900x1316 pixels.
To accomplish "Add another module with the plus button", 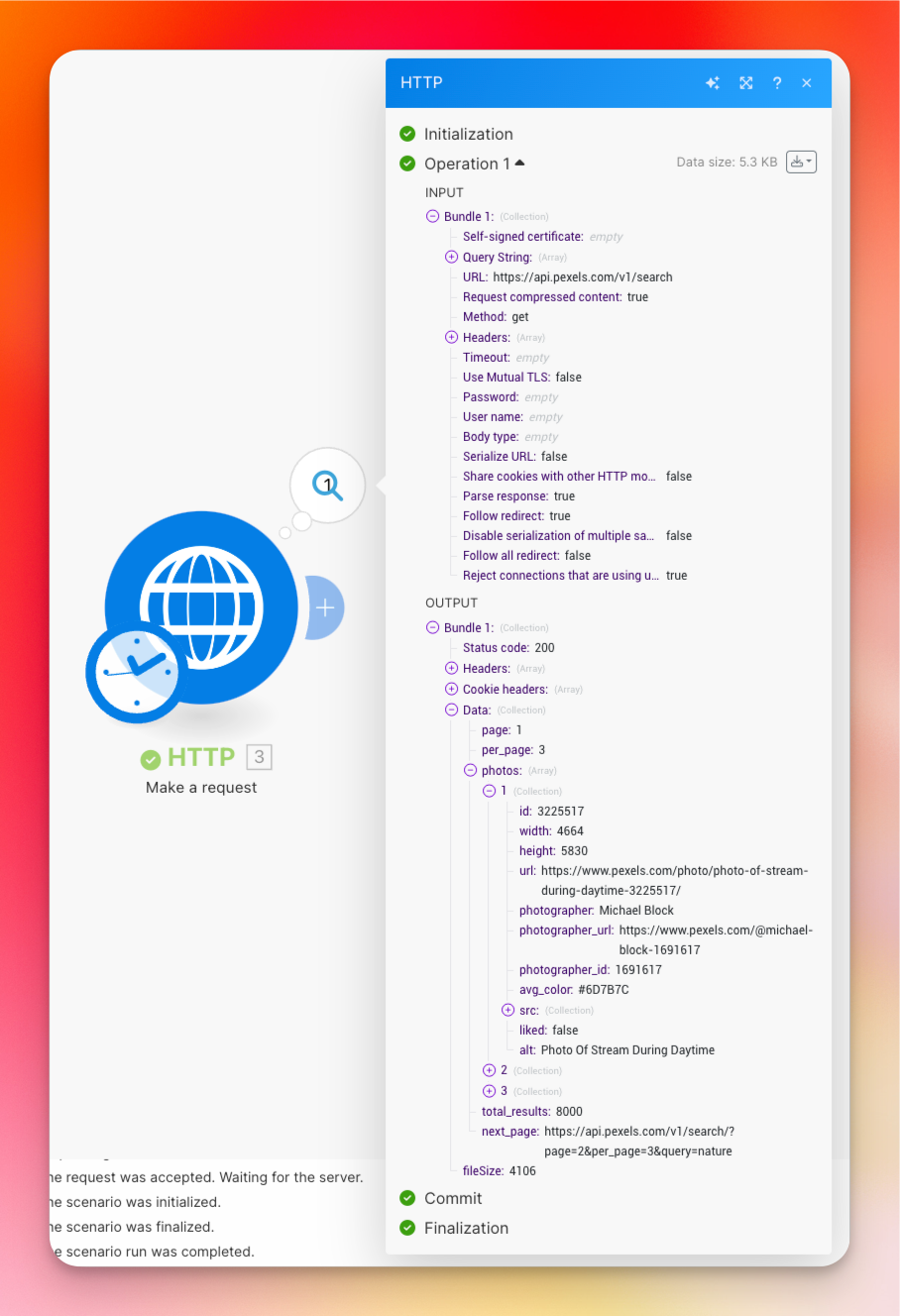I will [x=325, y=607].
